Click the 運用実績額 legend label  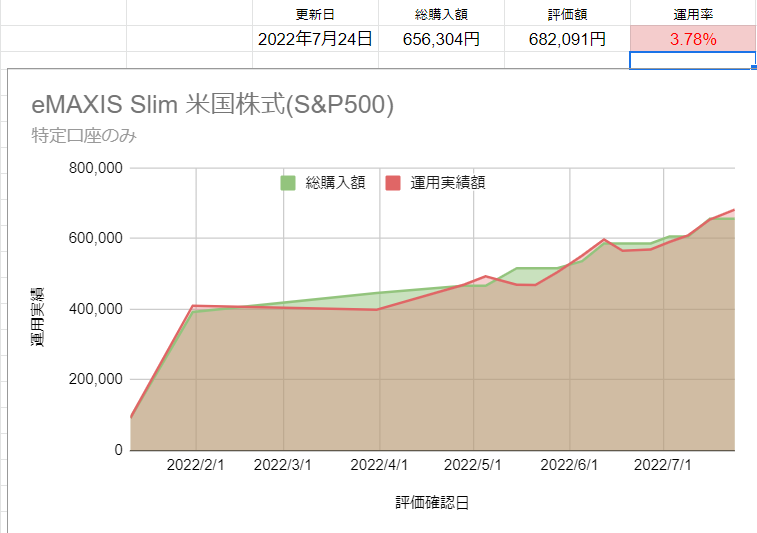coord(448,183)
